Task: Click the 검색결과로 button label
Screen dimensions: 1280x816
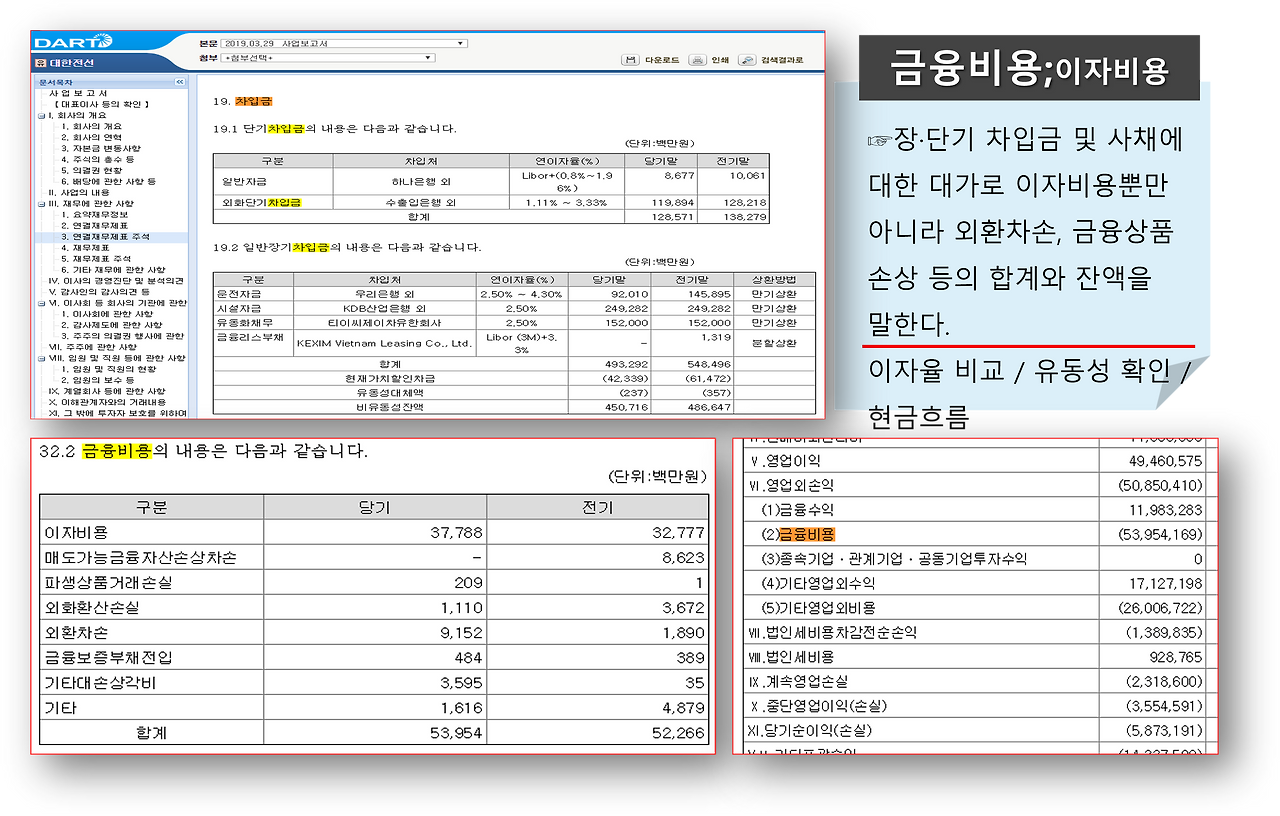Action: [x=782, y=60]
